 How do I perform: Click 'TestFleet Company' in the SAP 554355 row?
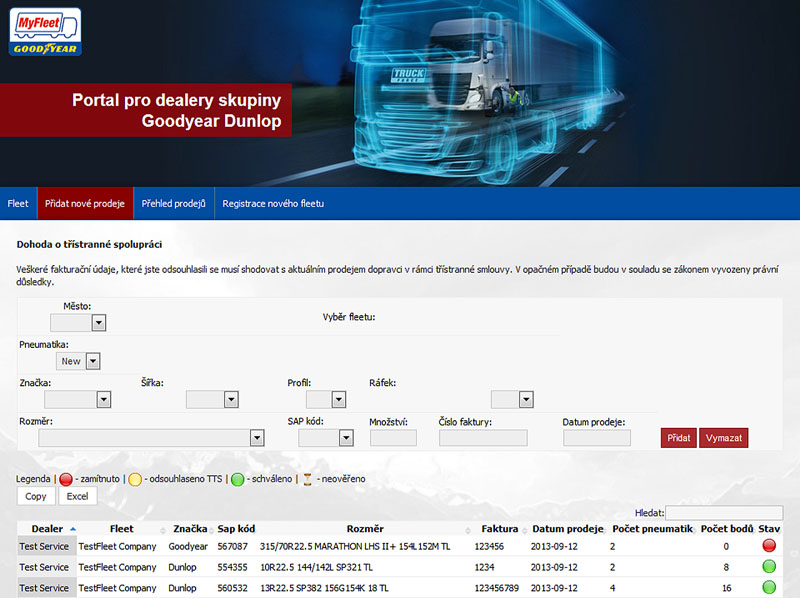pos(117,567)
